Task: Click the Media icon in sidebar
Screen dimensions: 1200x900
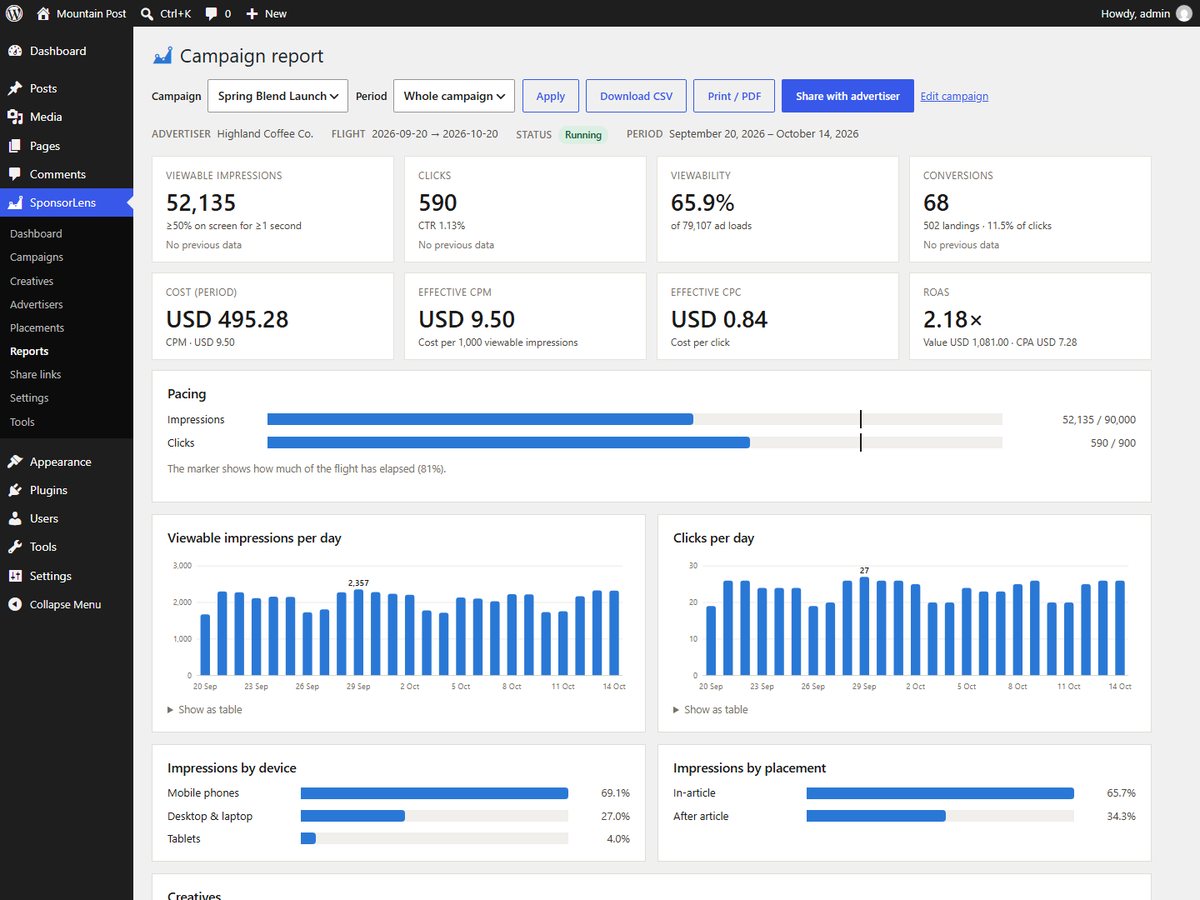Action: point(15,117)
